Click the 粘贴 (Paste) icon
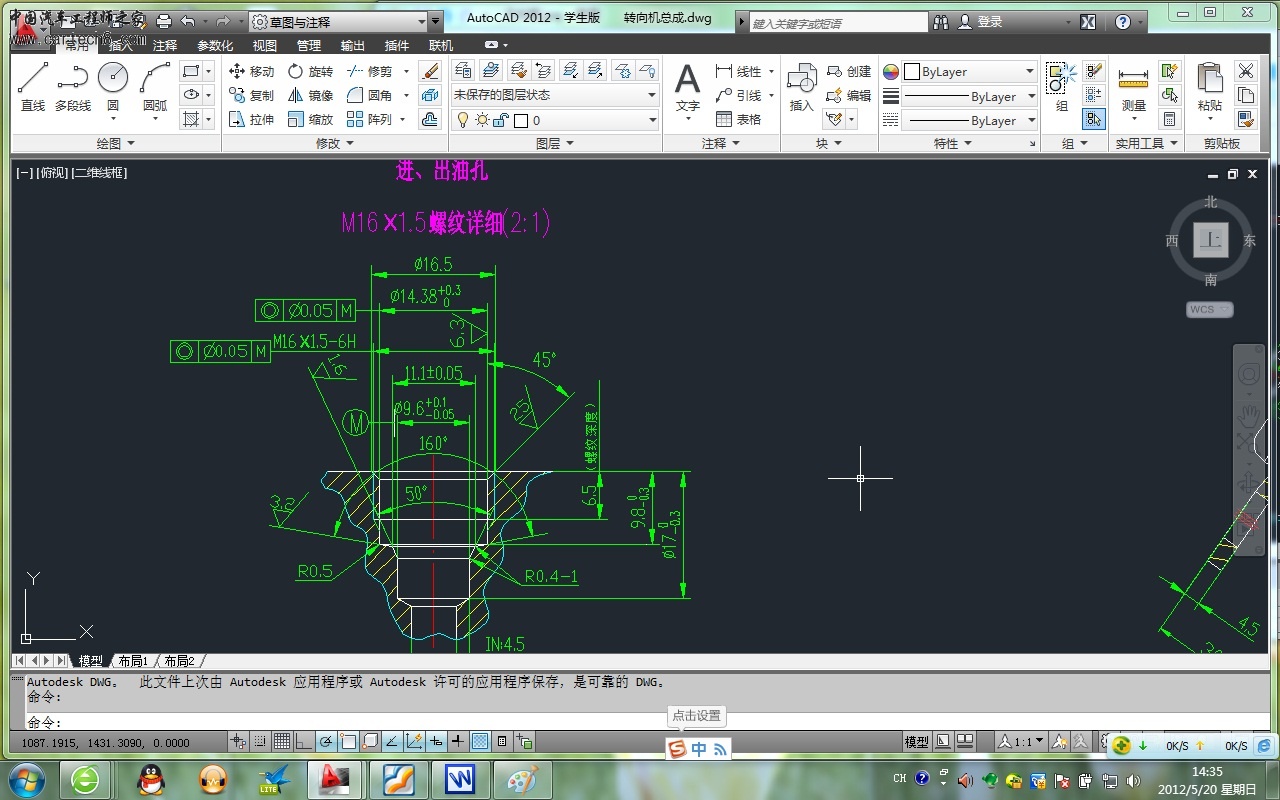Screen dimensions: 1280x800 tap(1209, 88)
